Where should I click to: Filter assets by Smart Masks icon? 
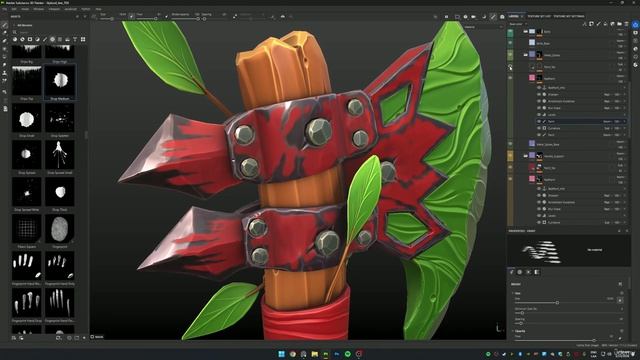(30, 40)
